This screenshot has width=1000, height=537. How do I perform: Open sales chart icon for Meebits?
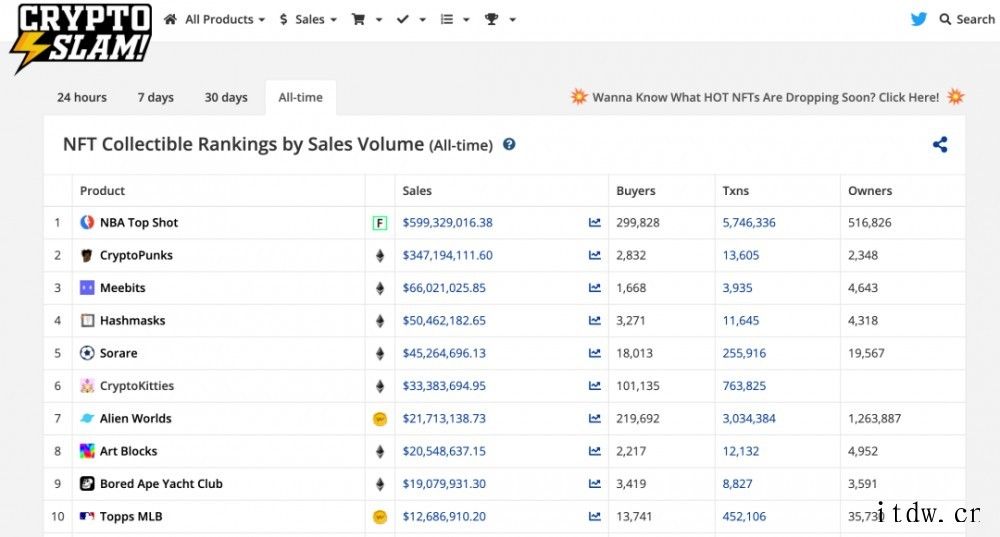[x=594, y=288]
